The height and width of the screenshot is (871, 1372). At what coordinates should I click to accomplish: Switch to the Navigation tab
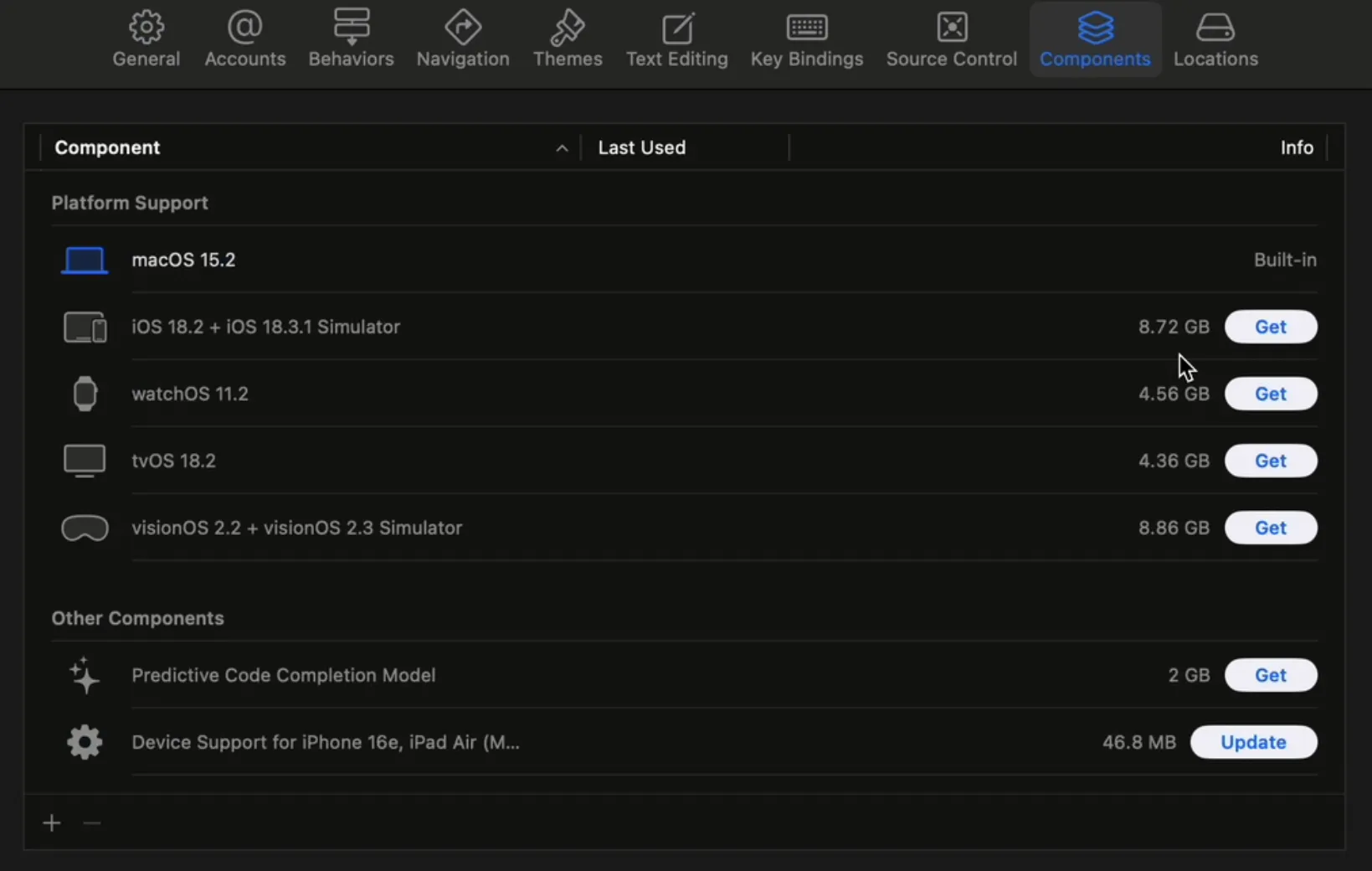pyautogui.click(x=463, y=39)
